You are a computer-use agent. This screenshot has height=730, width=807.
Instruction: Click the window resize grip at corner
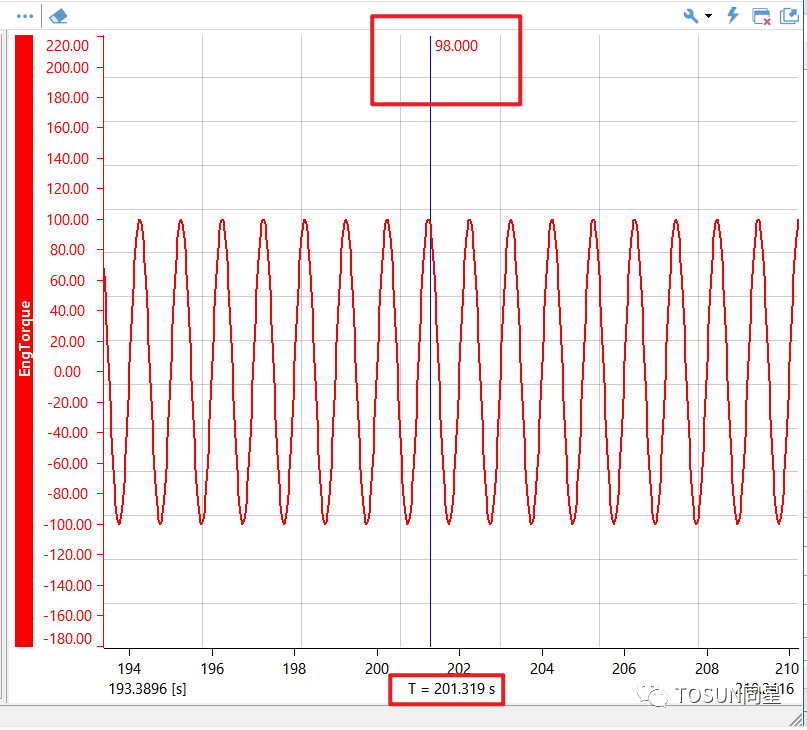tap(798, 720)
